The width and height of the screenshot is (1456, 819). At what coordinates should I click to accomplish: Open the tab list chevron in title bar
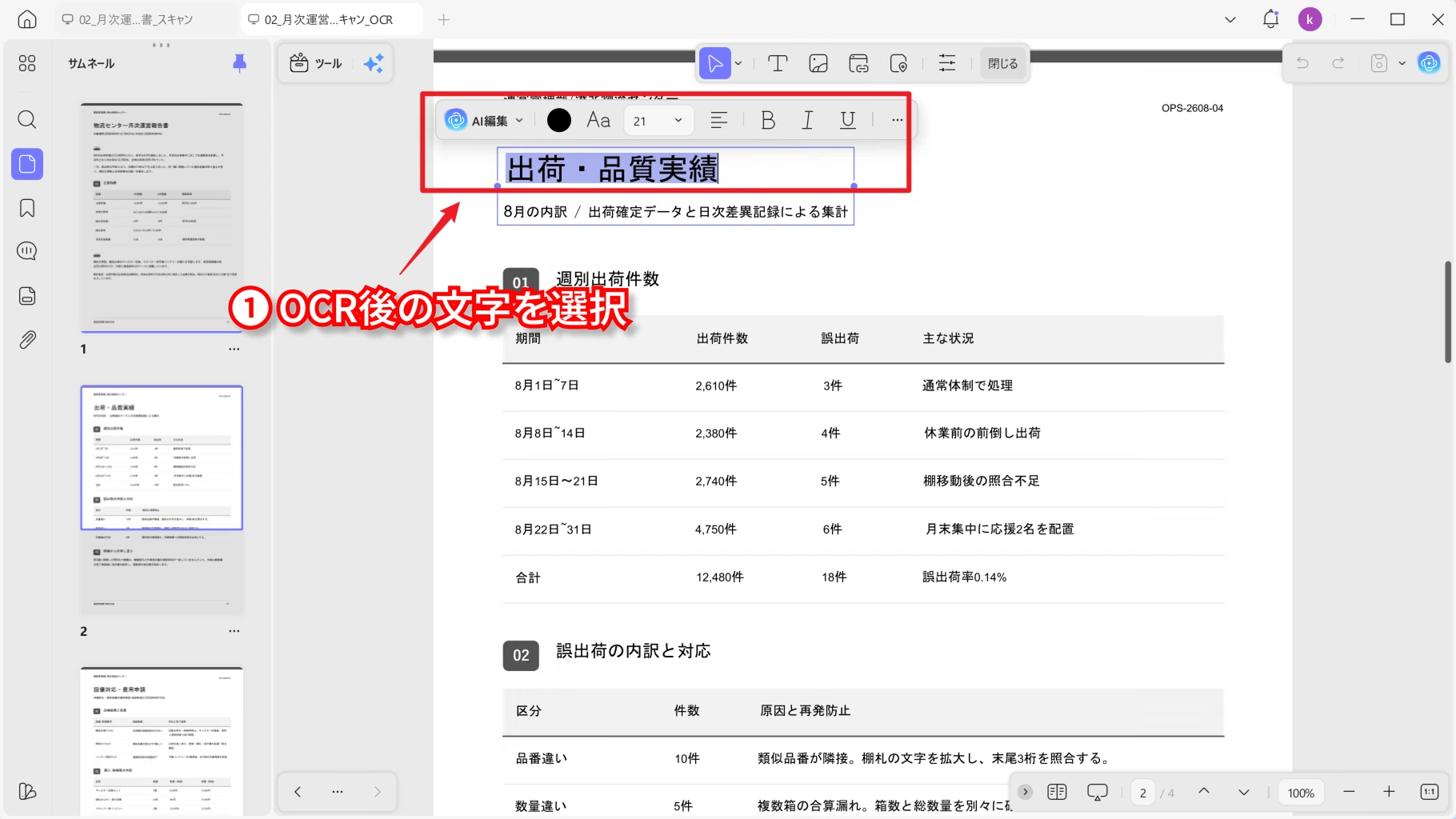pos(1230,19)
